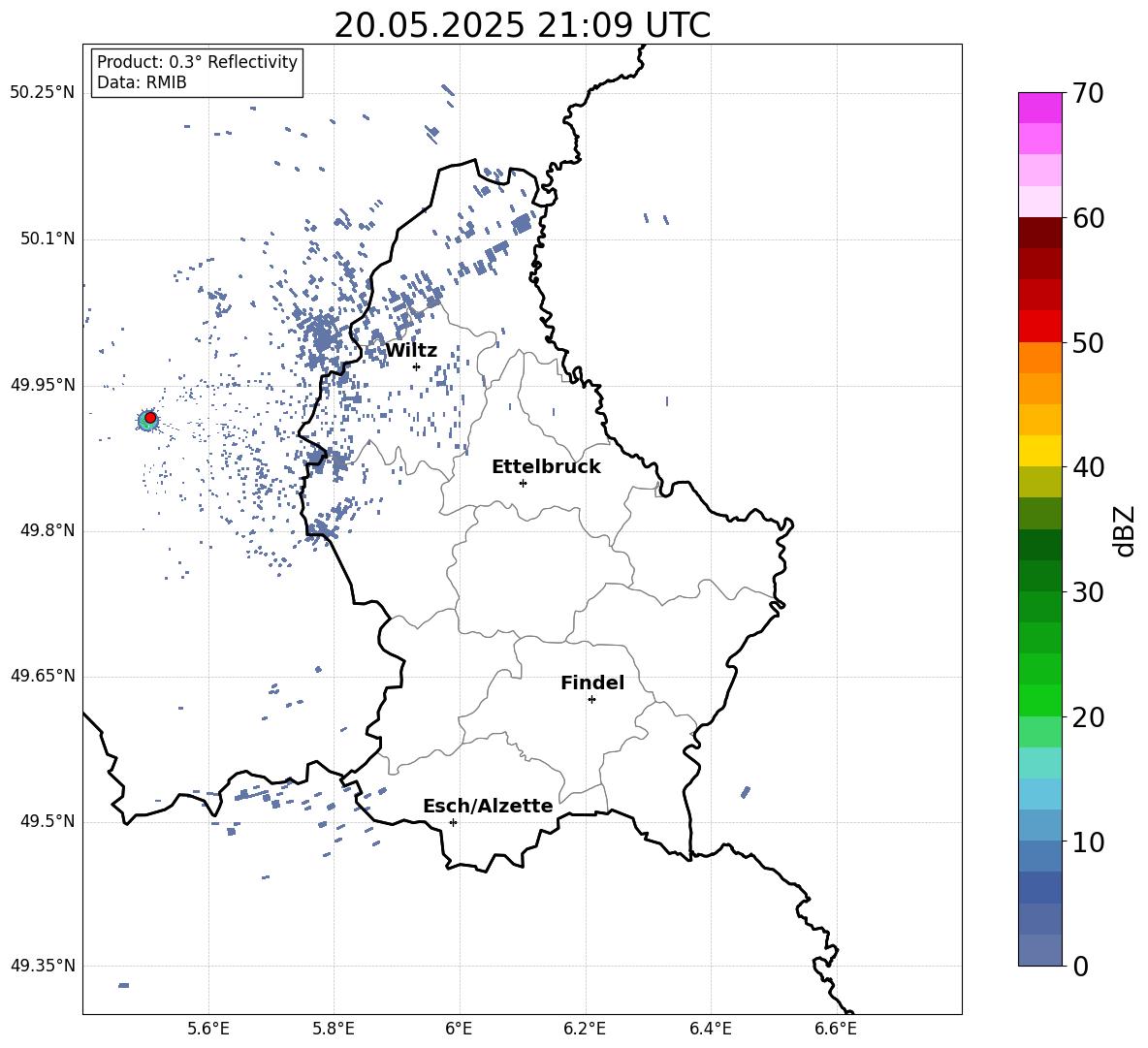1148x1048 pixels.
Task: Click the 6°E longitude label
Action: coord(459,1030)
